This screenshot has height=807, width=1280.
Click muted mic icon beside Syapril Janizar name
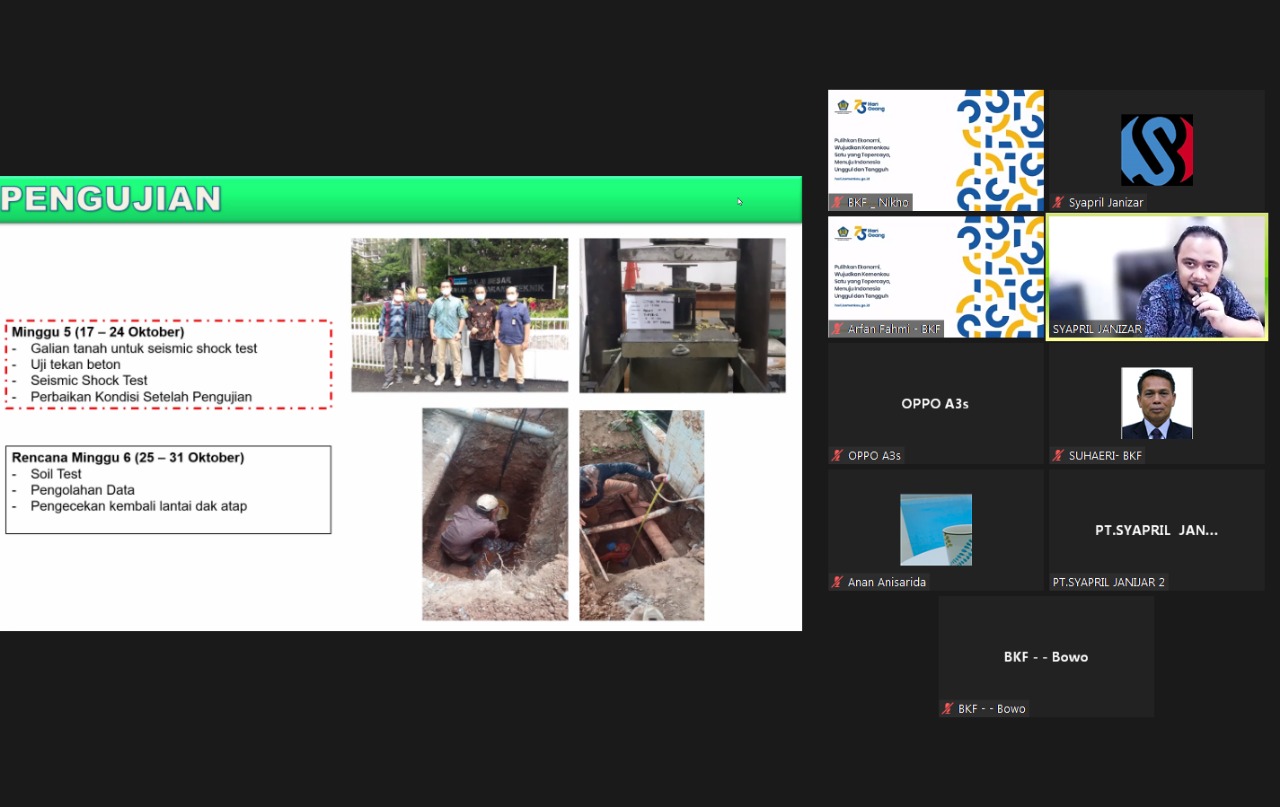[x=1058, y=203]
